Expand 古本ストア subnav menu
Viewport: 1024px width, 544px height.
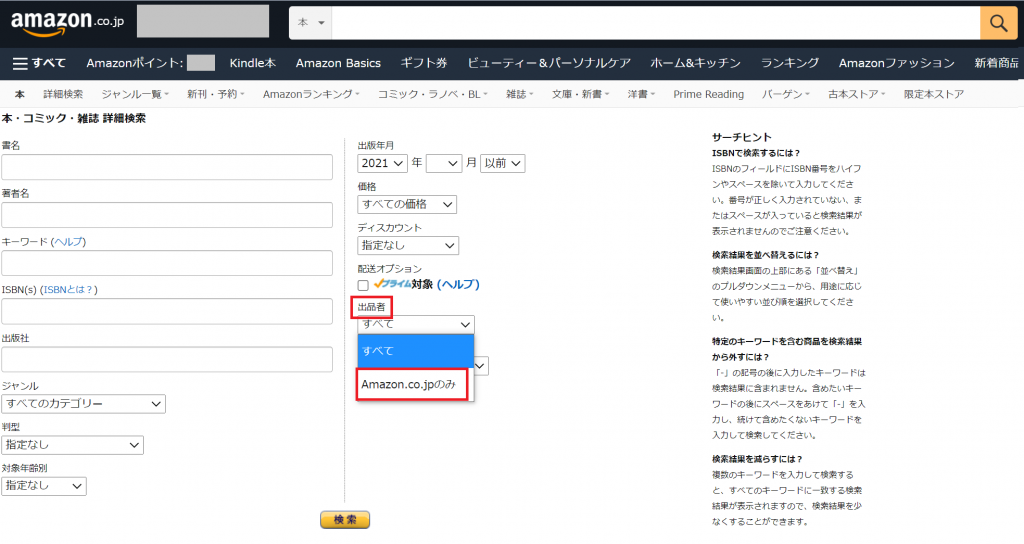click(x=856, y=94)
